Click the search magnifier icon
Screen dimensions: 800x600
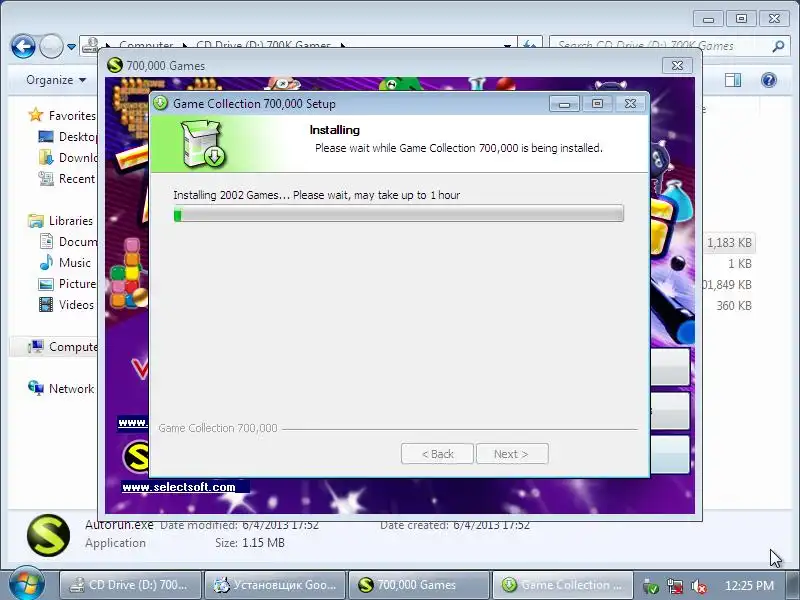tap(778, 46)
